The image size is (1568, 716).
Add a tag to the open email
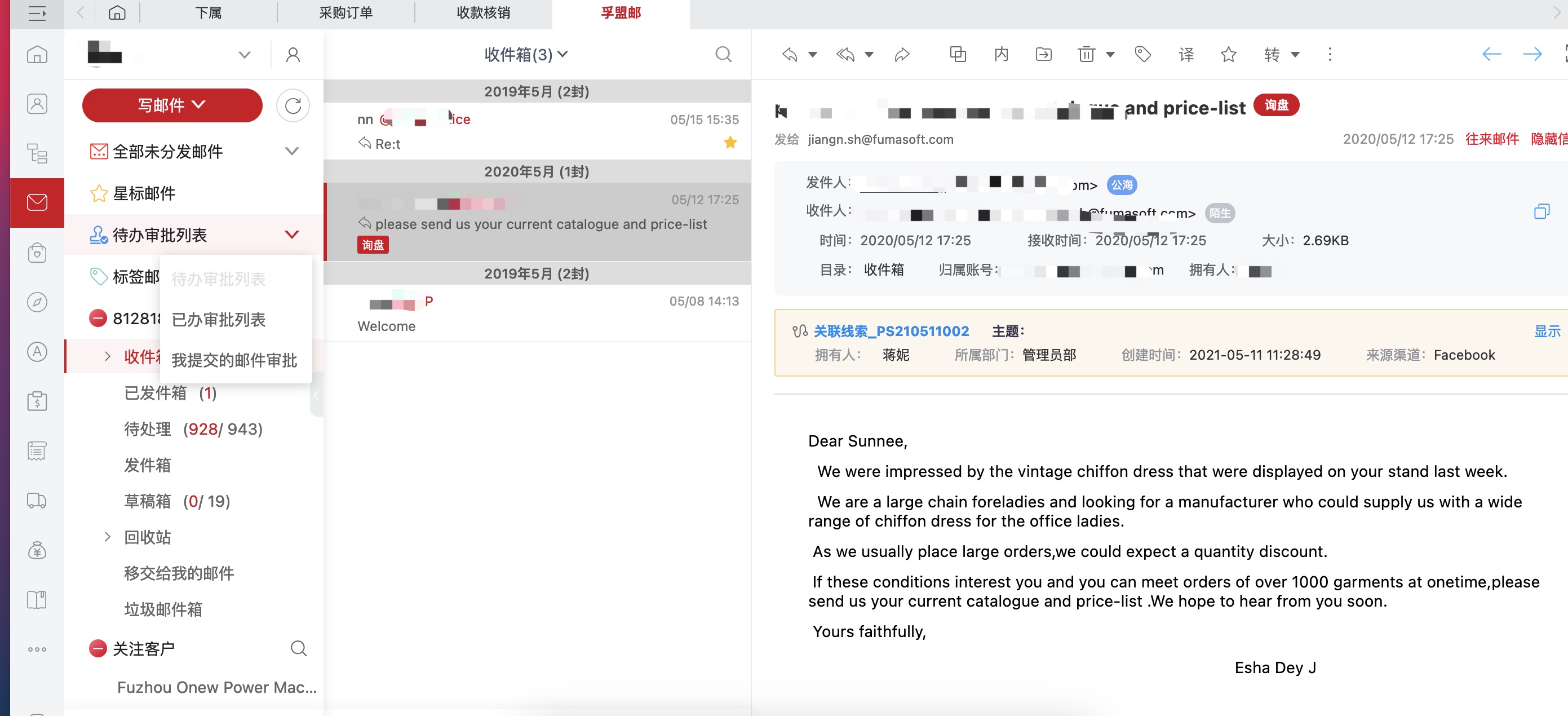pyautogui.click(x=1142, y=54)
